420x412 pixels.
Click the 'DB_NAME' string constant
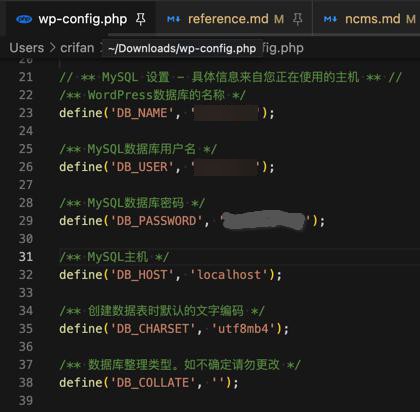(142, 113)
